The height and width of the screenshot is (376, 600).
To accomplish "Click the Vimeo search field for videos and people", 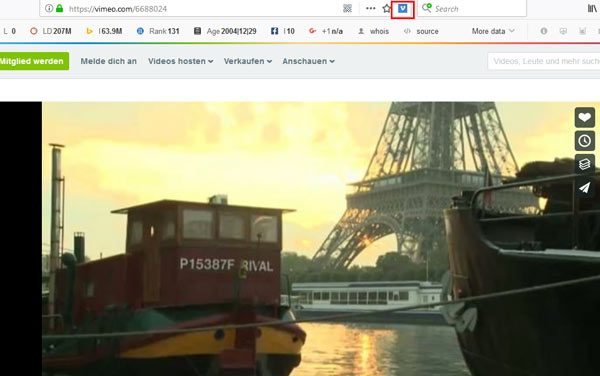I will 544,61.
